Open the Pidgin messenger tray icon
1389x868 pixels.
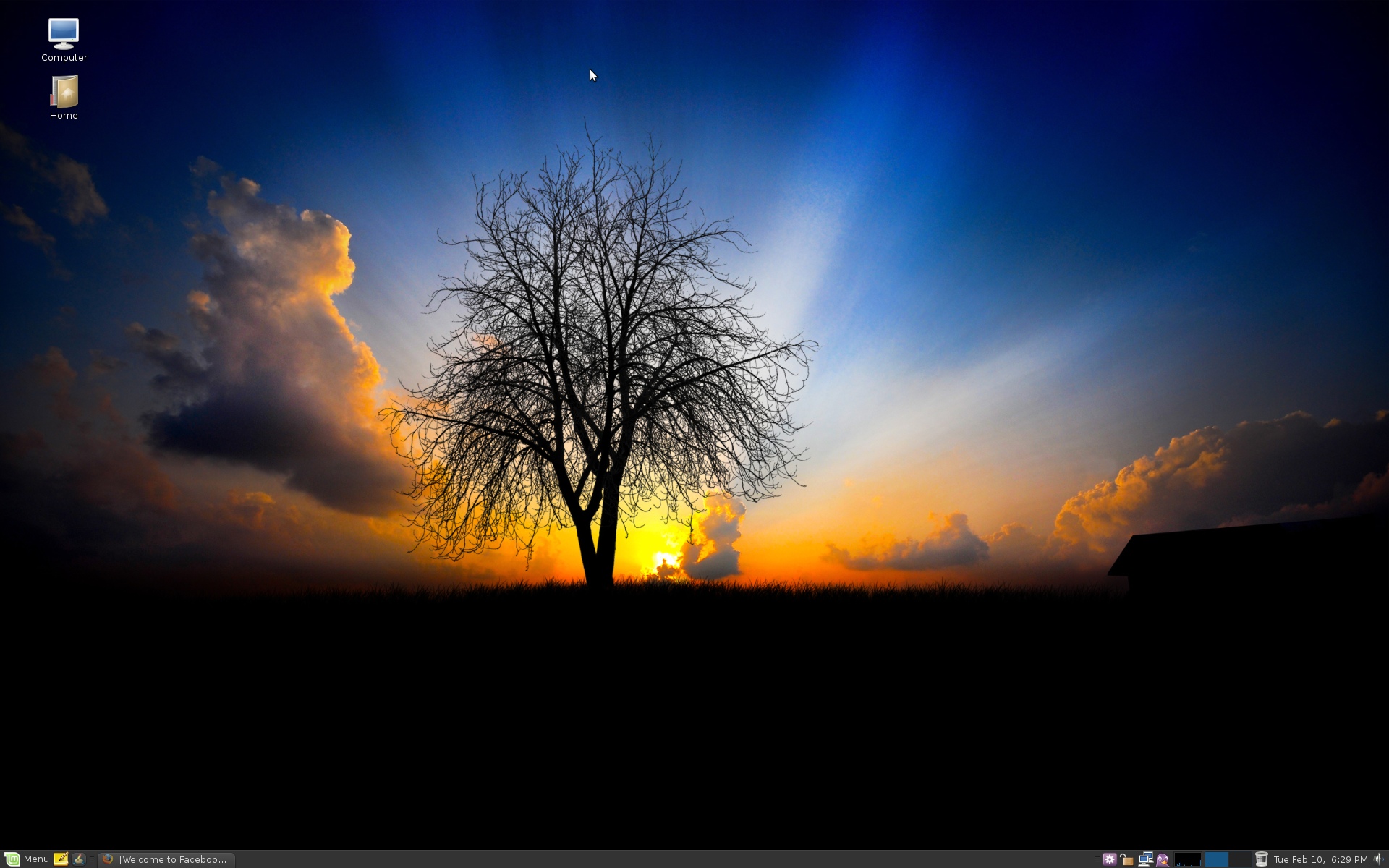[x=1163, y=859]
